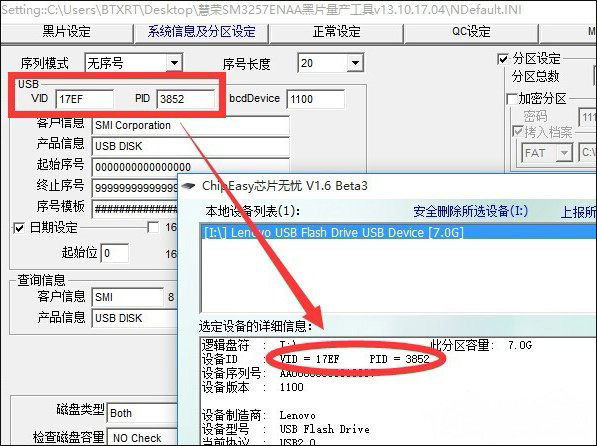Click the 此分区容量 value 7.0G

click(x=520, y=345)
